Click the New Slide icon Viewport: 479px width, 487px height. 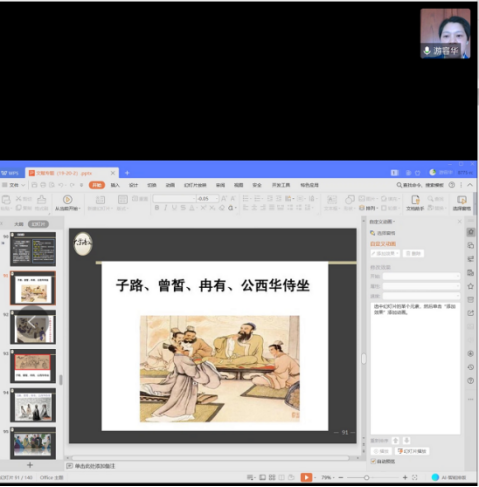click(100, 200)
